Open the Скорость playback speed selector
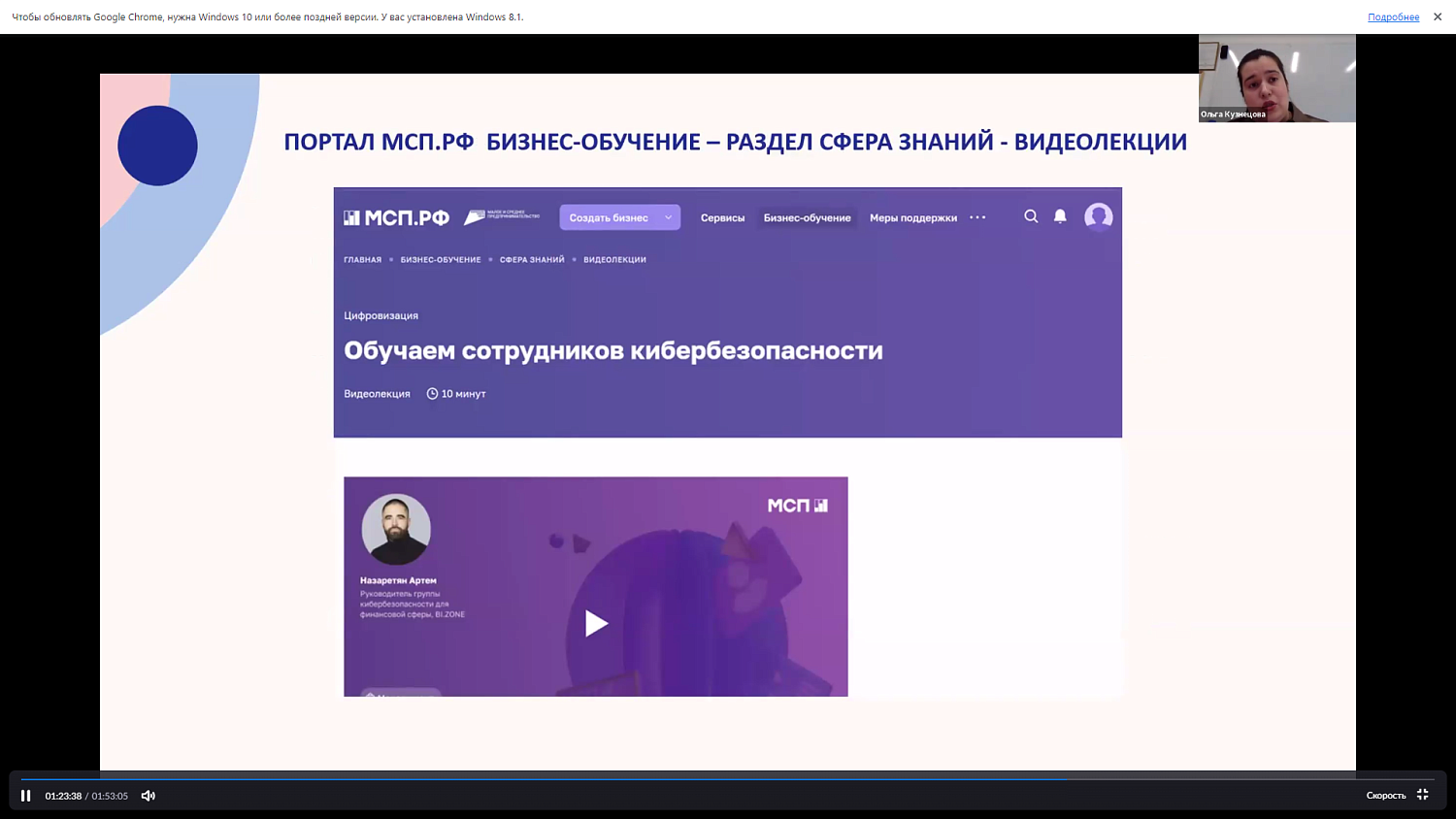Image resolution: width=1456 pixels, height=819 pixels. (x=1385, y=795)
